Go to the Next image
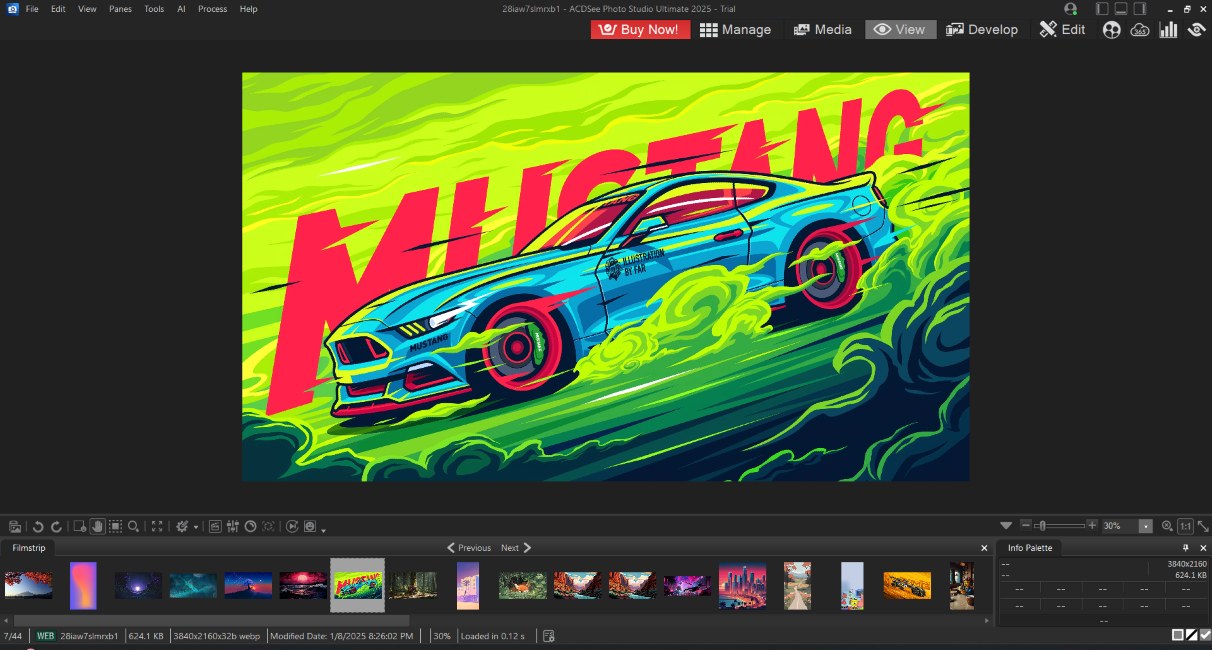1212x650 pixels. 512,547
